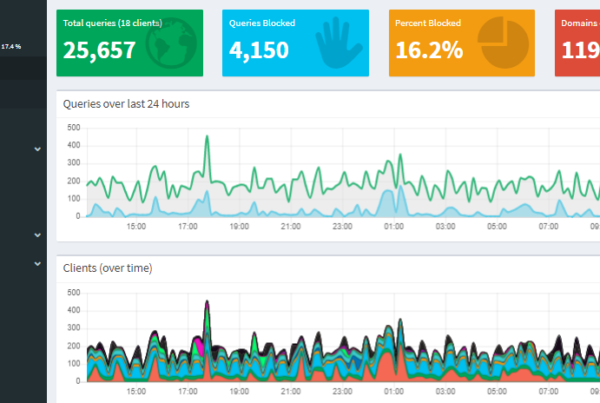The height and width of the screenshot is (403, 600).
Task: Expand the lowest sidebar chevron
Action: click(x=37, y=265)
